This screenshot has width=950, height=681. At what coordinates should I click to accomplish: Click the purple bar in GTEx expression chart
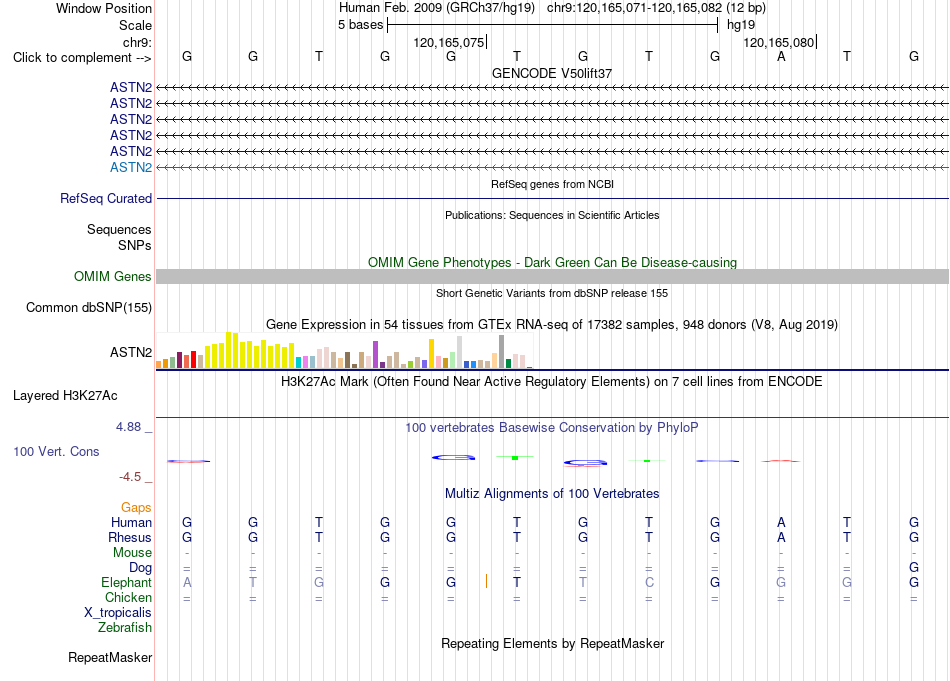click(376, 354)
